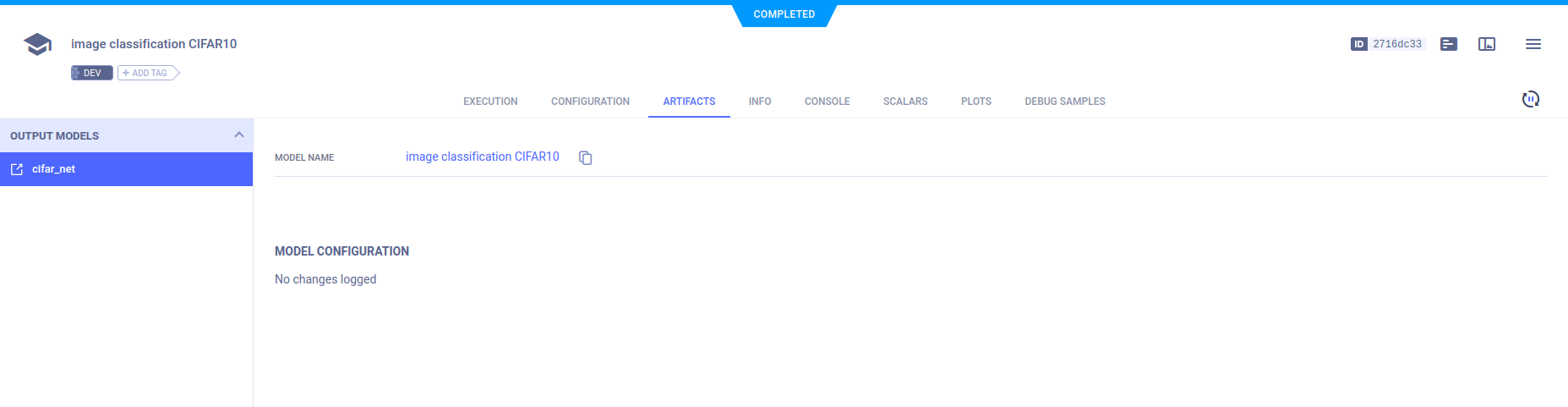This screenshot has height=407, width=1568.
Task: Switch to the Debug Samples tab
Action: [1064, 102]
